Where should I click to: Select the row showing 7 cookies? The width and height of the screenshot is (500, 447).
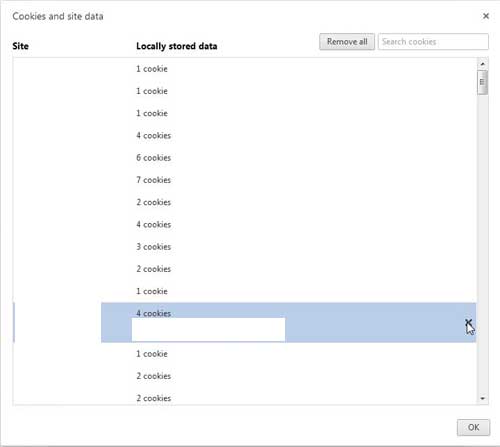(245, 180)
